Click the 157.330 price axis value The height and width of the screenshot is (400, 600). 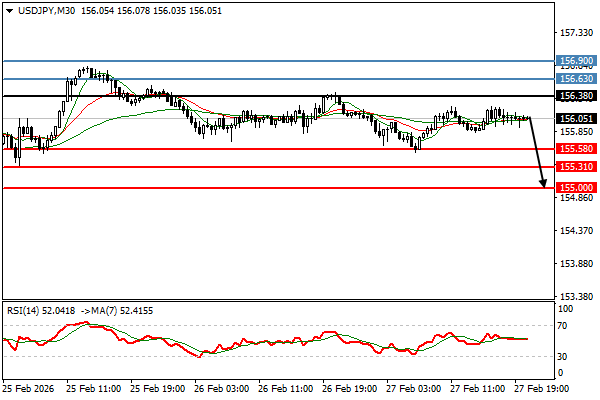tap(577, 31)
